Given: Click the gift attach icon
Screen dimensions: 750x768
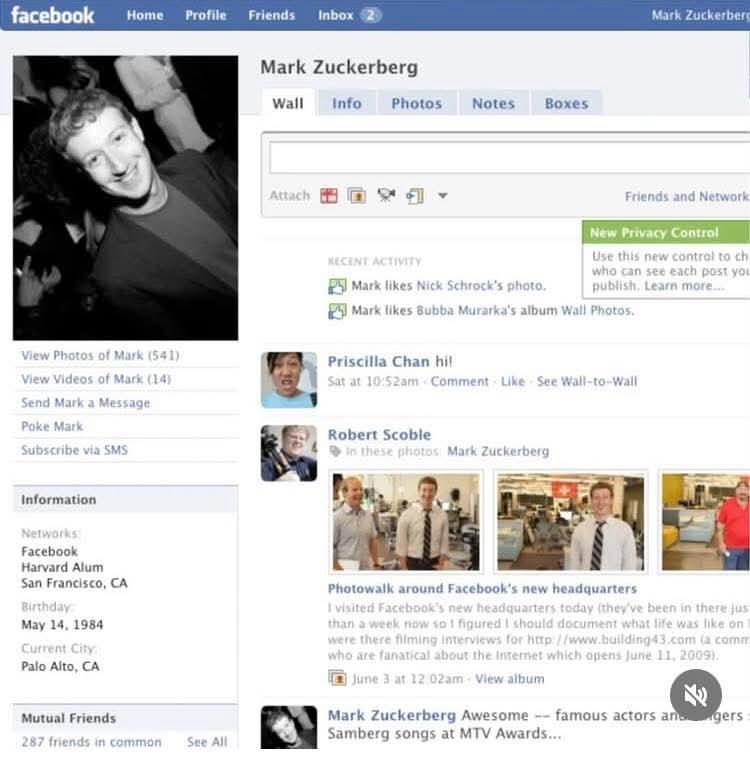Looking at the screenshot, I should tap(329, 196).
